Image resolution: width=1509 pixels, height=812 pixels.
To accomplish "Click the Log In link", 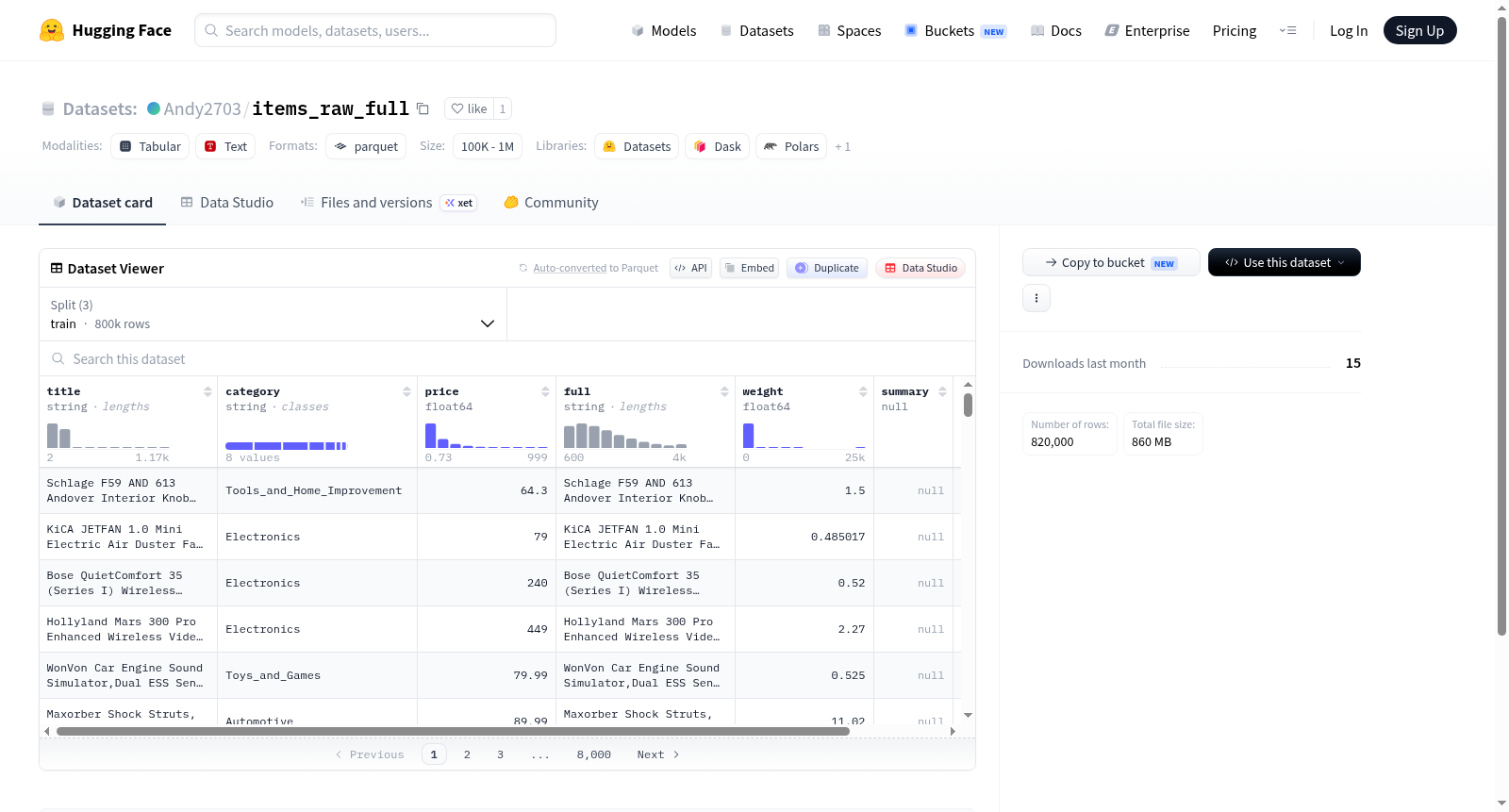I will pyautogui.click(x=1349, y=30).
